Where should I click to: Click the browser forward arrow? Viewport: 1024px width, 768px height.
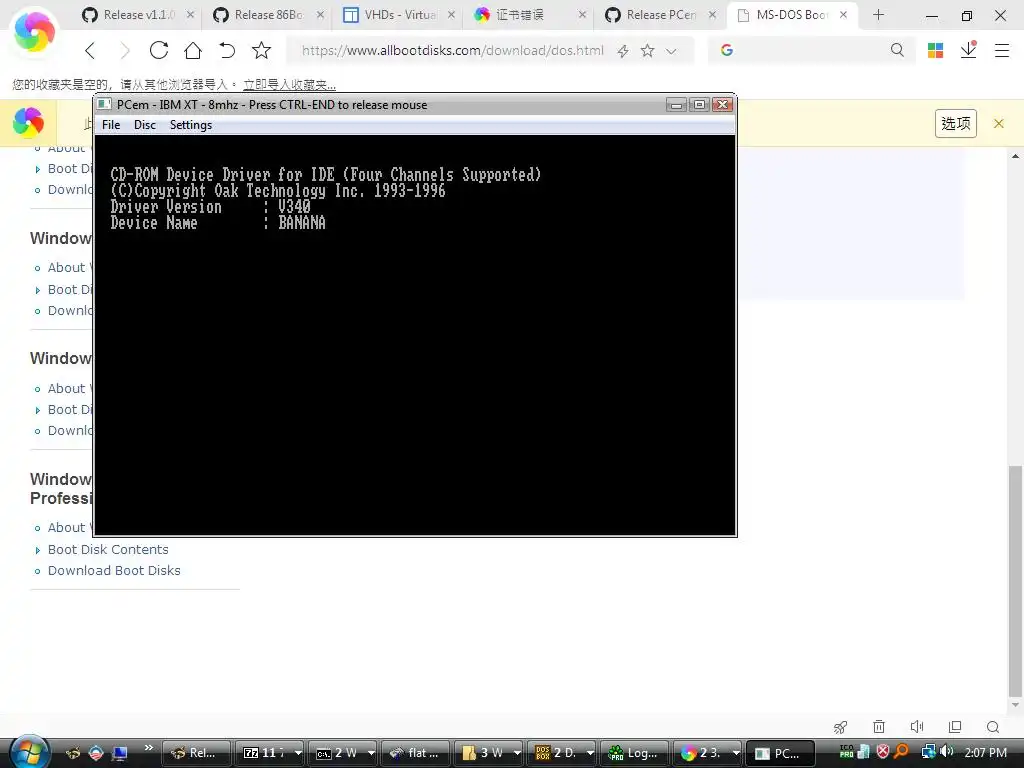tap(124, 50)
